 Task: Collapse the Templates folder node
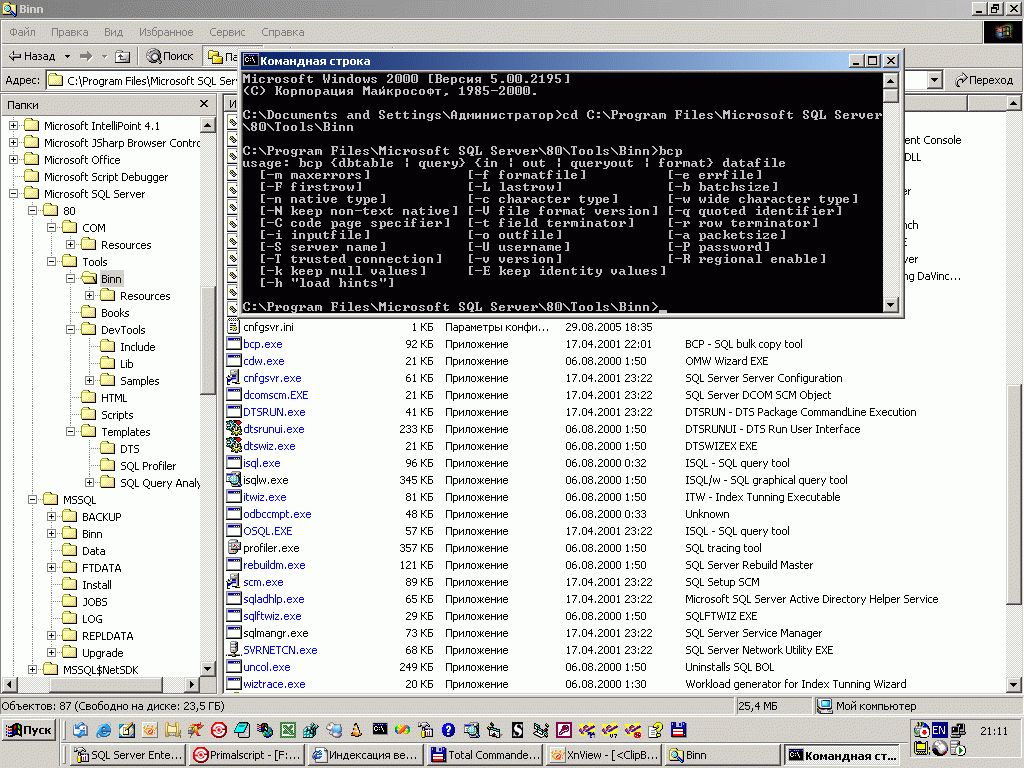70,431
